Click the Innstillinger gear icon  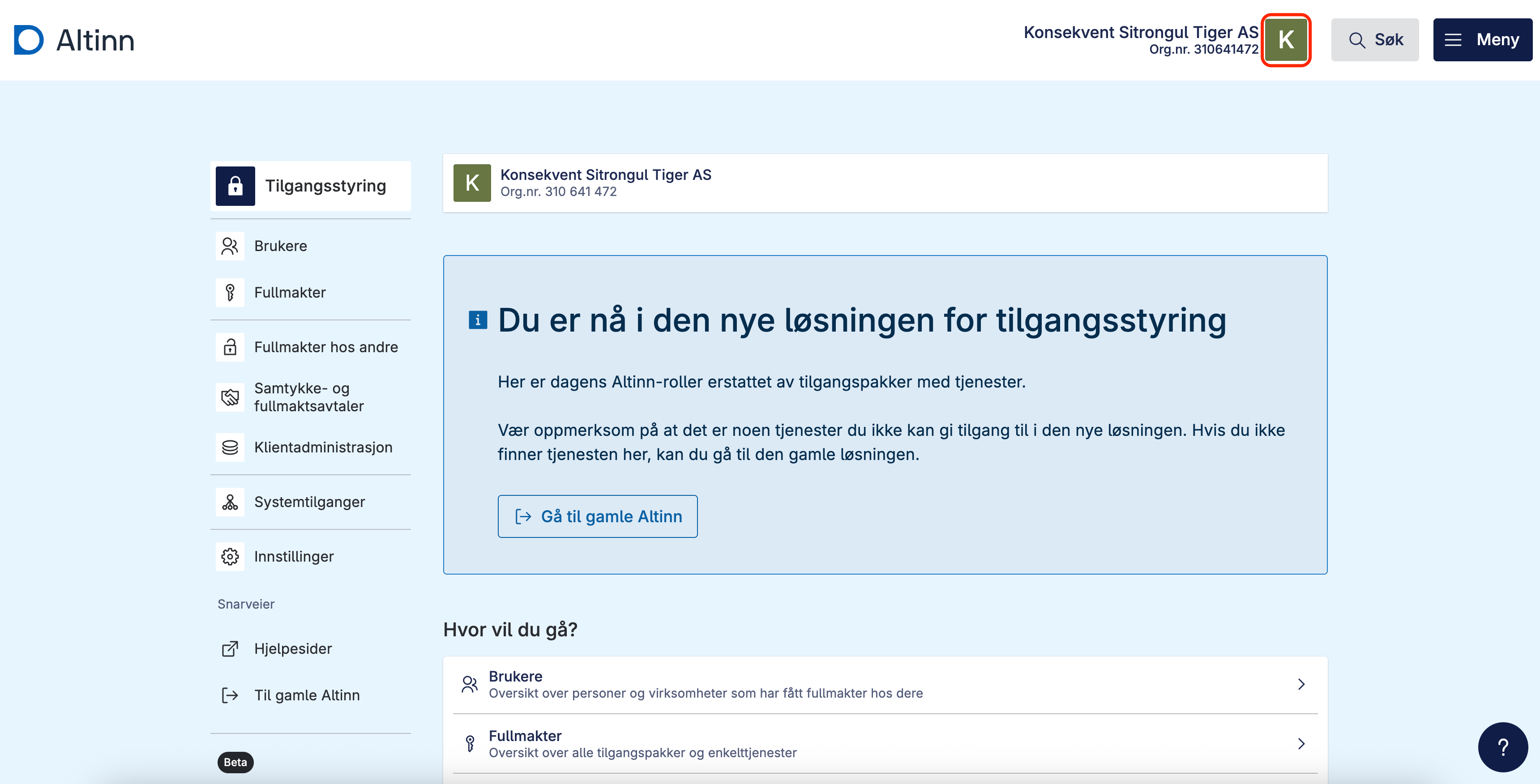(x=230, y=557)
